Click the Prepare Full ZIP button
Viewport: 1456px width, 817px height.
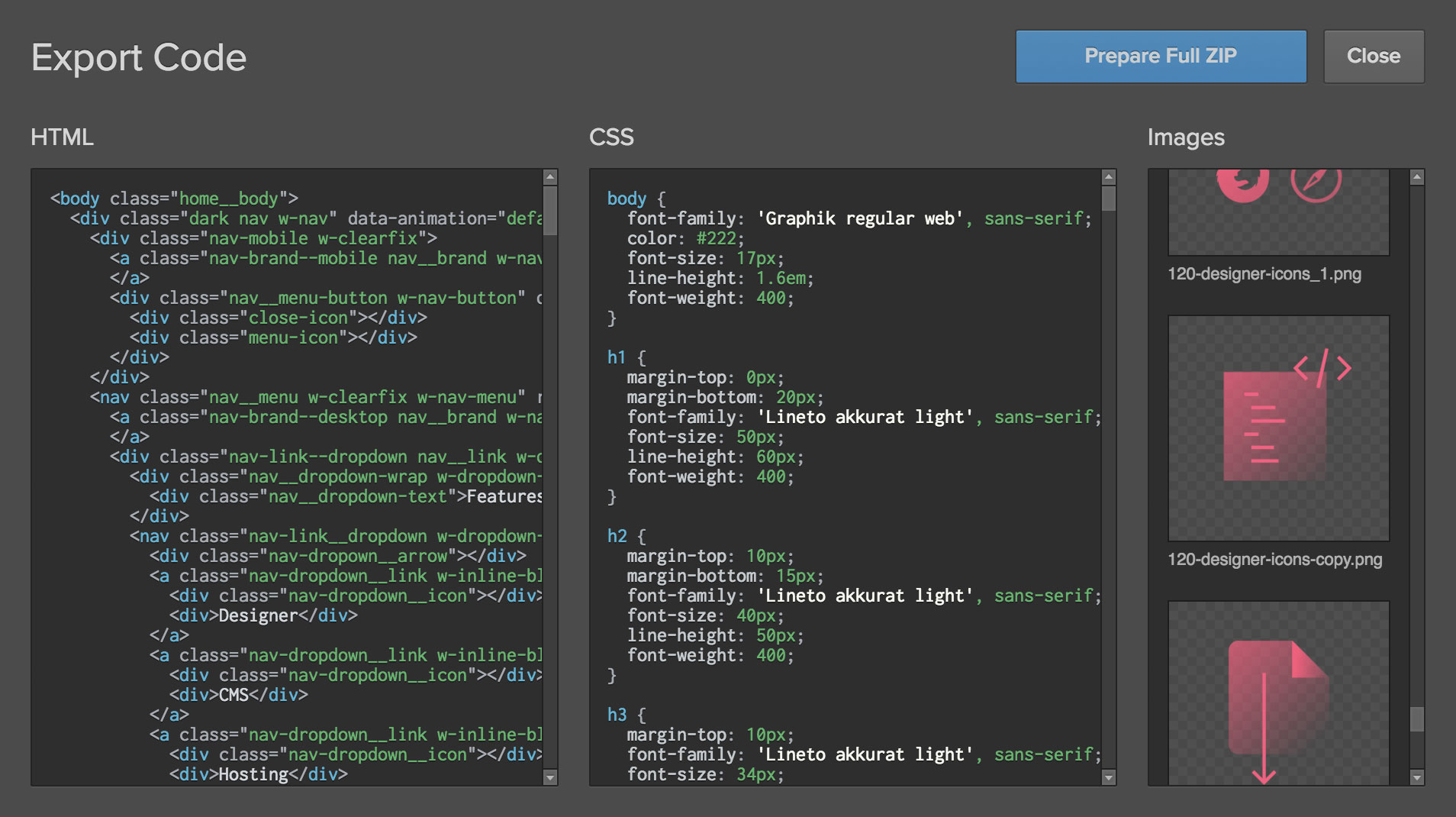(x=1160, y=56)
